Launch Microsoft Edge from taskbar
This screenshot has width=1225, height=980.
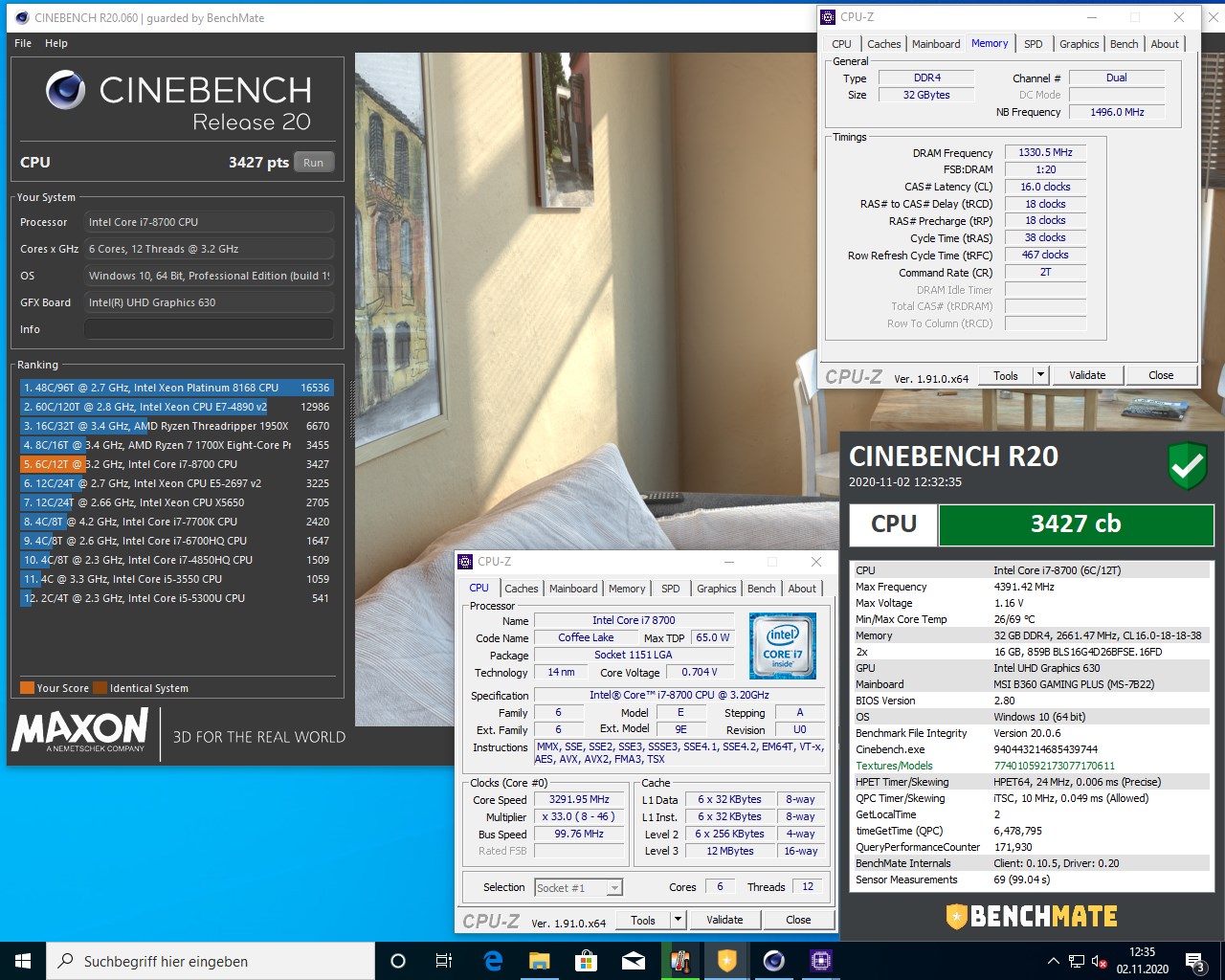[493, 961]
